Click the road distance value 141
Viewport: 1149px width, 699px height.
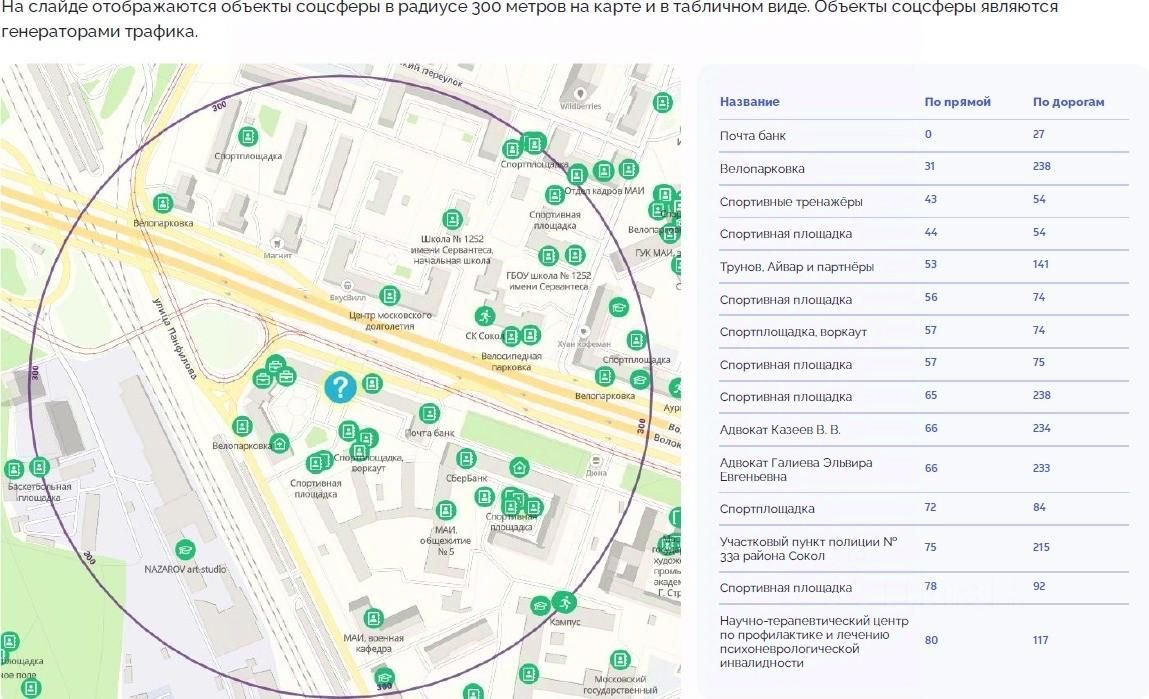[x=1041, y=265]
